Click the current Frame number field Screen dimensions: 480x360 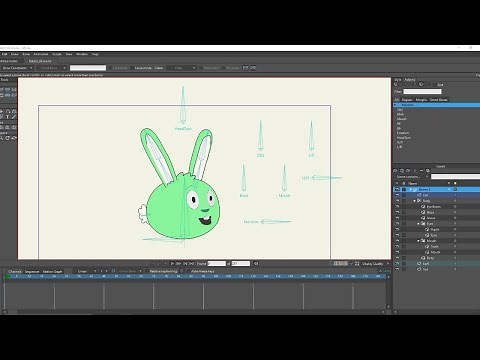(x=217, y=264)
